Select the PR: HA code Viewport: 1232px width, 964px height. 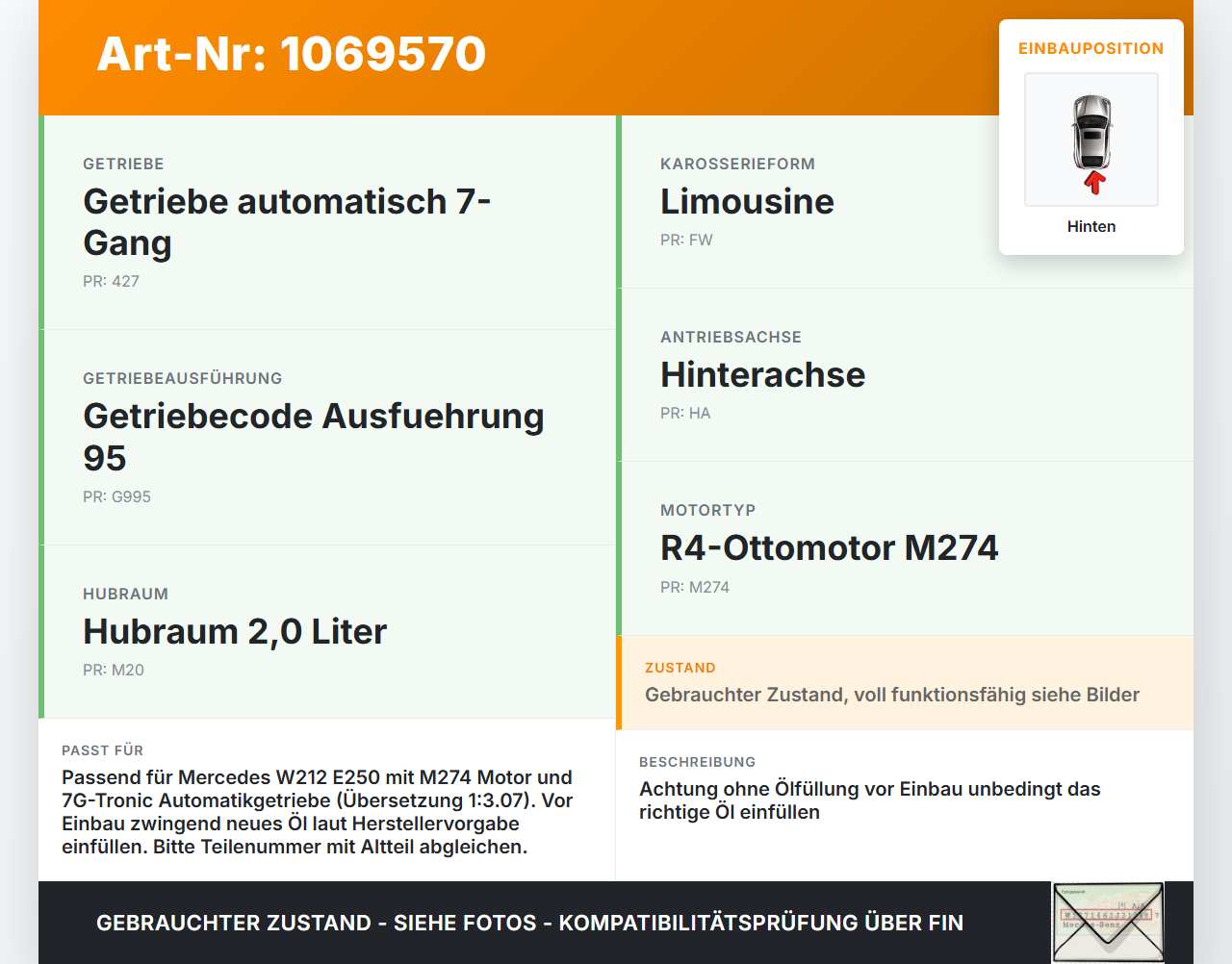(x=685, y=413)
